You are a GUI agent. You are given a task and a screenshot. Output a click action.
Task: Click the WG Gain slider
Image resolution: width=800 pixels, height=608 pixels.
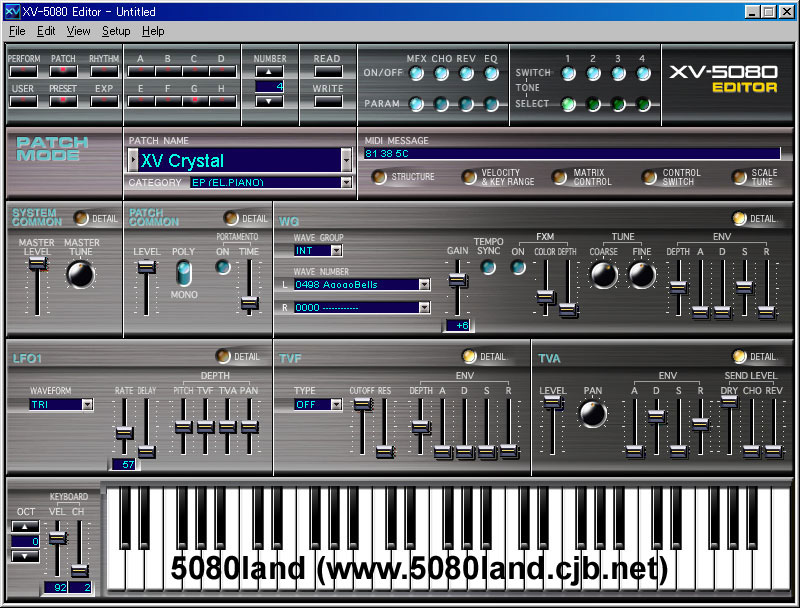458,280
